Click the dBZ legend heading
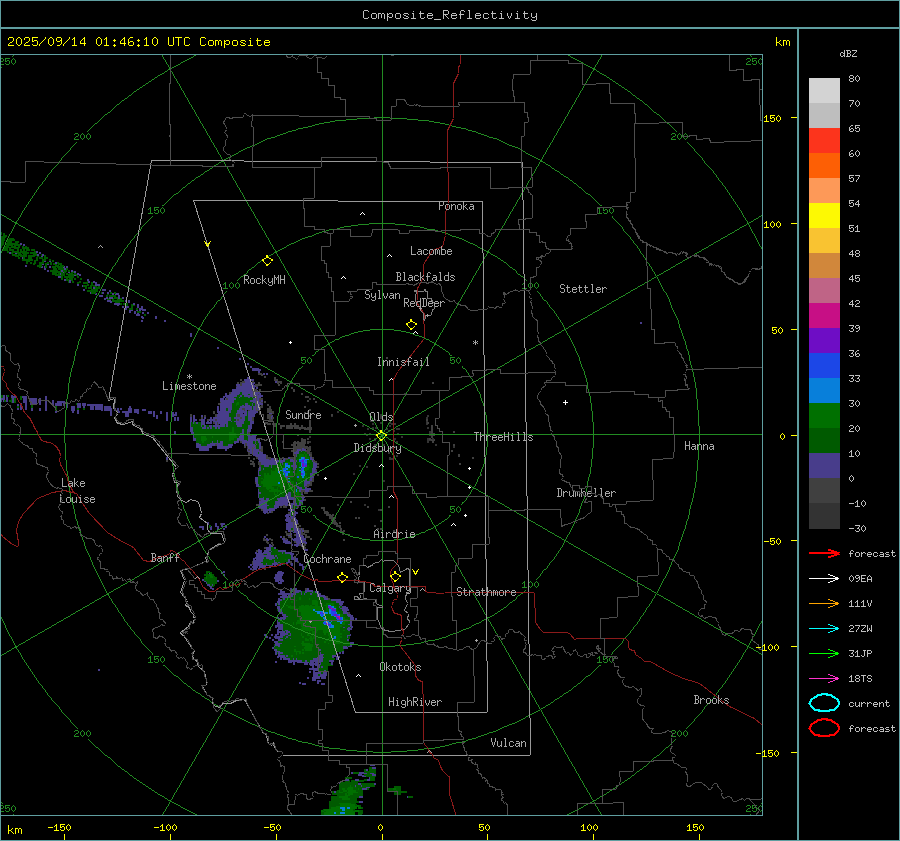 (x=848, y=53)
